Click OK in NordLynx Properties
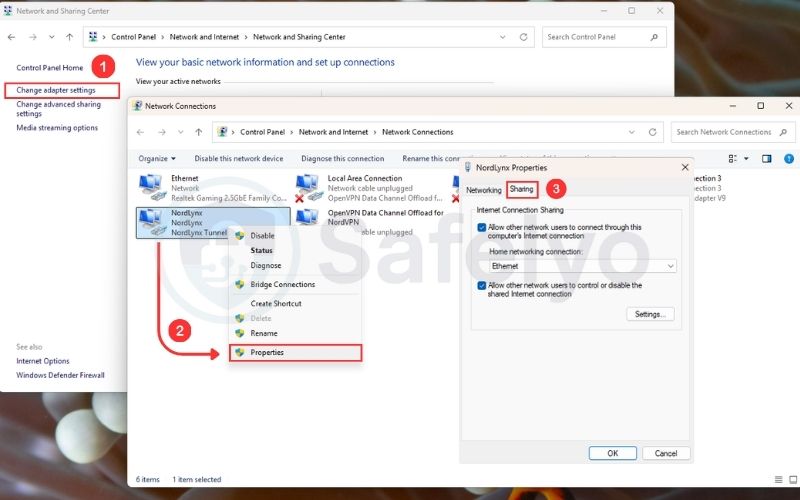 tap(613, 453)
